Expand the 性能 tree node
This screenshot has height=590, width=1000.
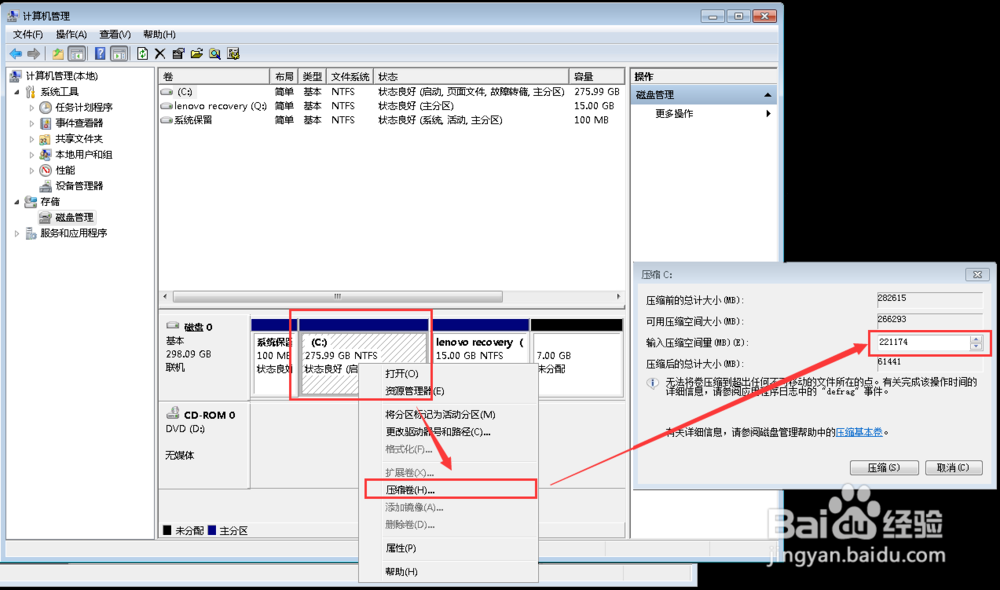pos(32,170)
